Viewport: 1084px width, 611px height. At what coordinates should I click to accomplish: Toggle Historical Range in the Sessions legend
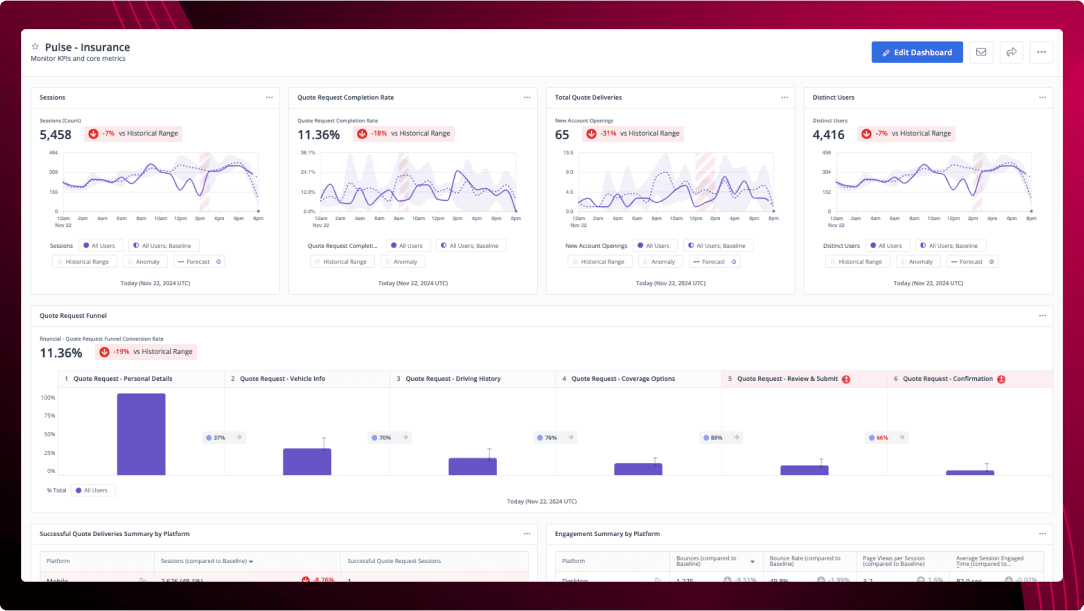[85, 261]
